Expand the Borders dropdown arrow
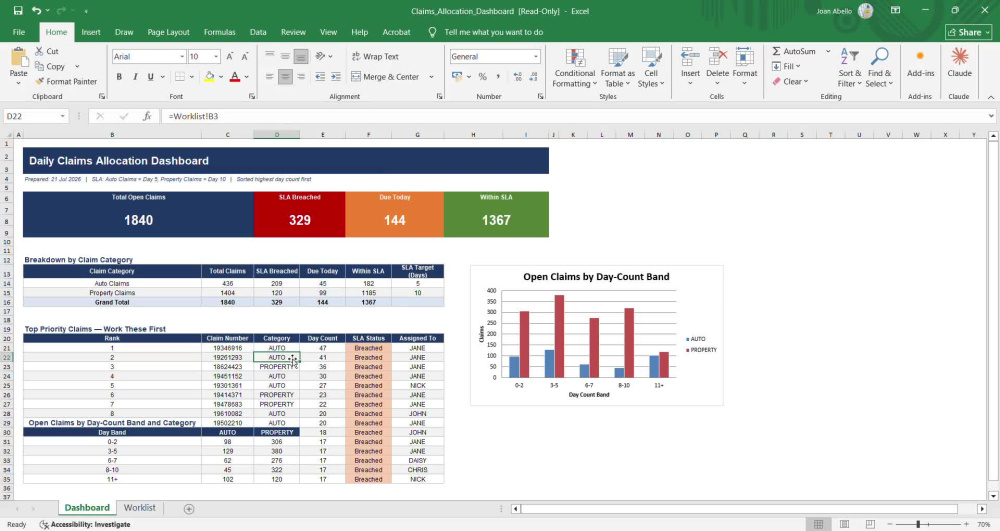1000x531 pixels. tap(192, 76)
